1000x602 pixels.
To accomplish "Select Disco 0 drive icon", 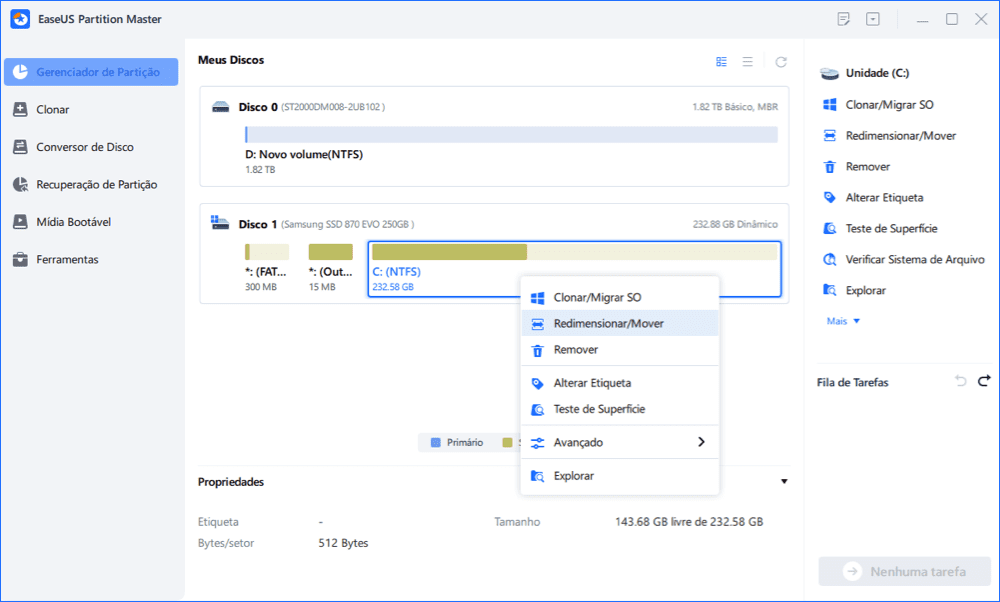I will (221, 107).
